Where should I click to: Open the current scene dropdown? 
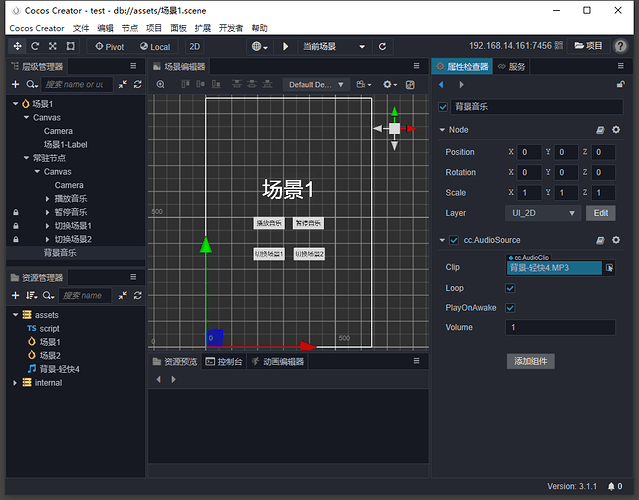(x=334, y=46)
